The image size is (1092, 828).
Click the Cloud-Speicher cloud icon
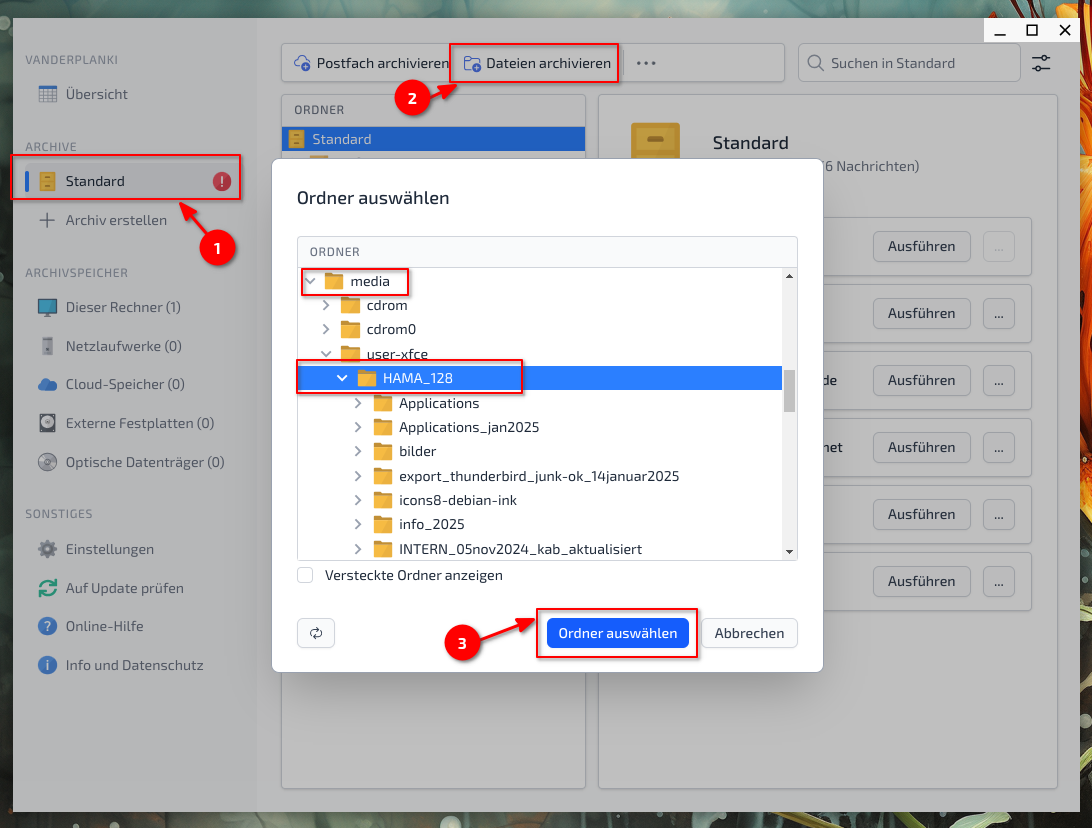click(47, 384)
